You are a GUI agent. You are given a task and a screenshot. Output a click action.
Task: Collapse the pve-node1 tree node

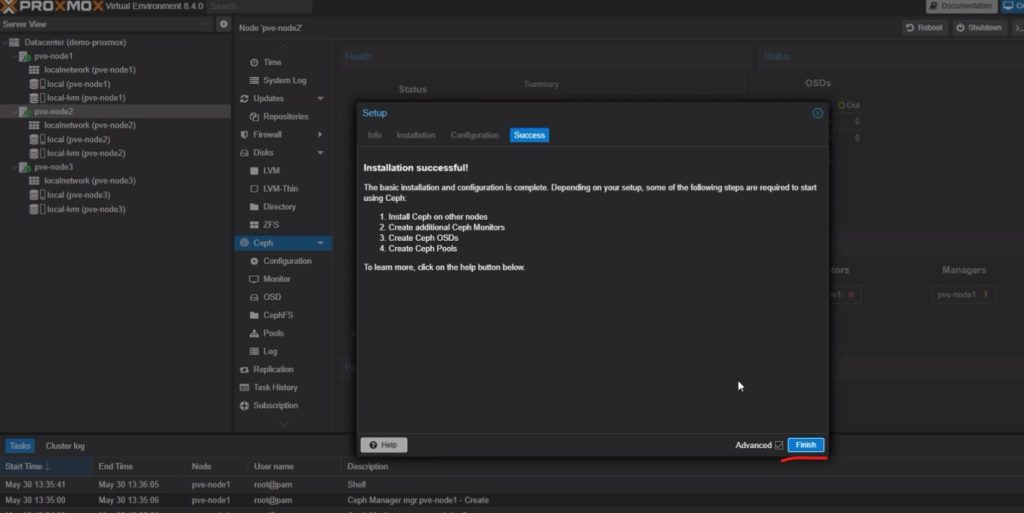[14, 56]
